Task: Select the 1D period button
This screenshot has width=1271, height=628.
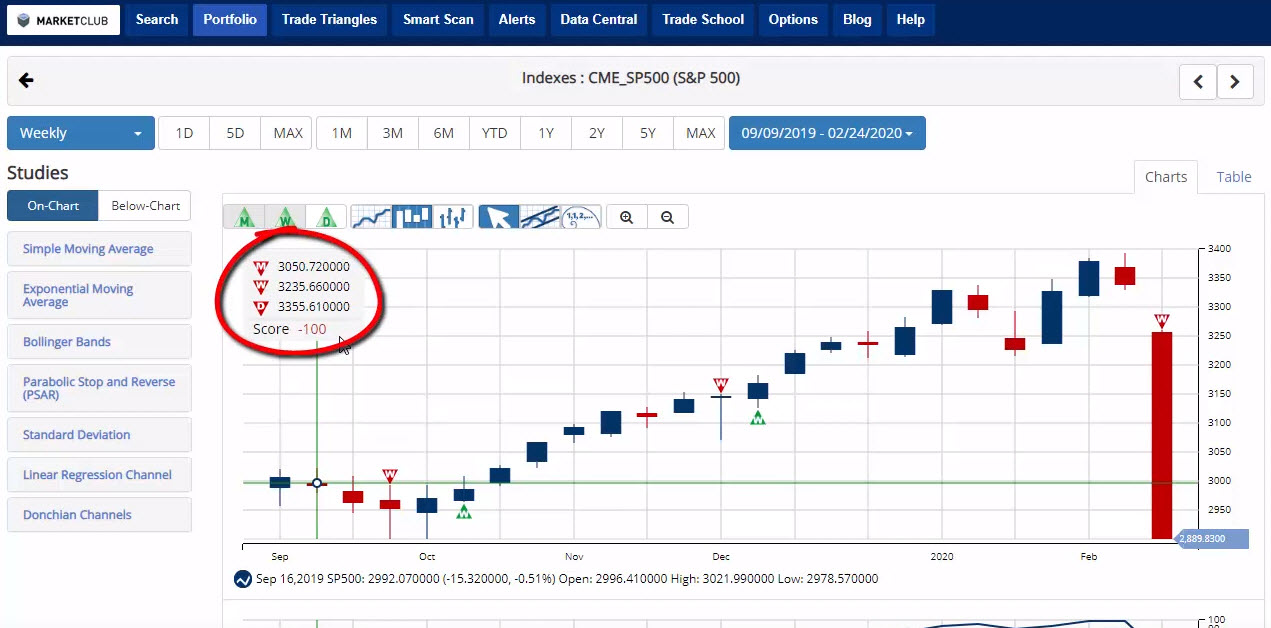Action: 184,133
